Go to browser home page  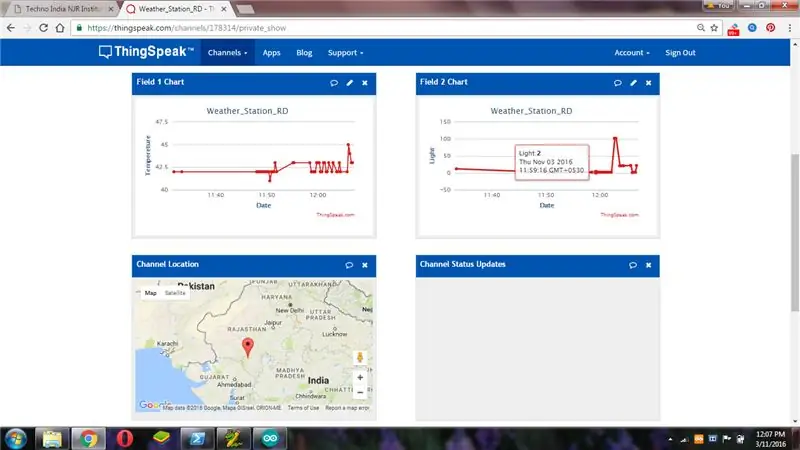coord(60,28)
